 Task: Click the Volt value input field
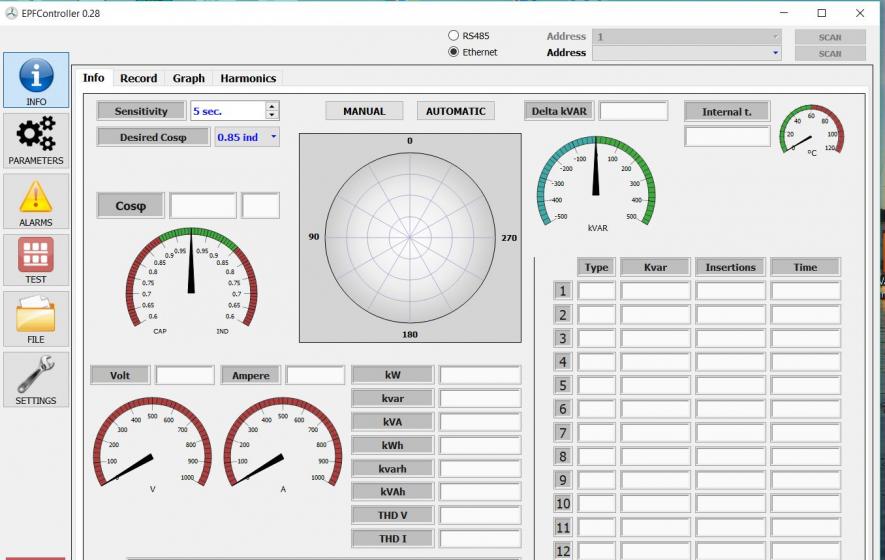185,376
